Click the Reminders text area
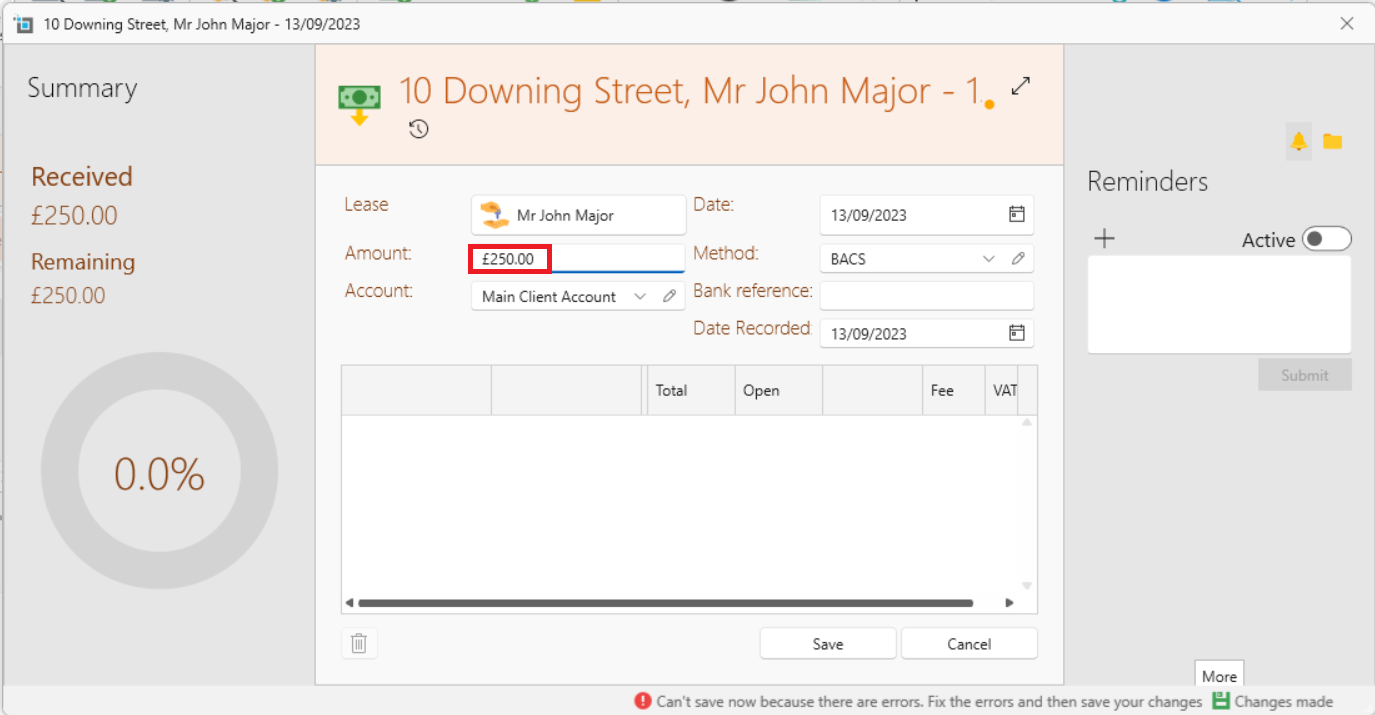1375x715 pixels. [1219, 304]
